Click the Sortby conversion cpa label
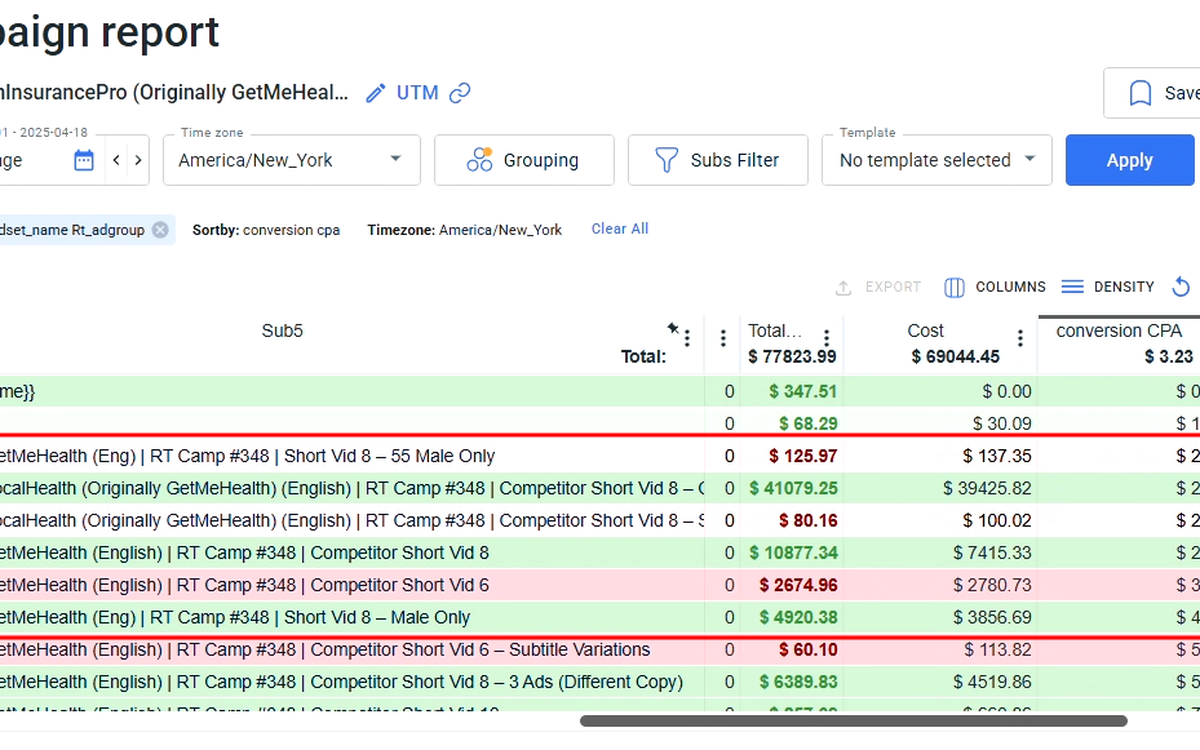This screenshot has width=1200, height=750. pyautogui.click(x=266, y=230)
